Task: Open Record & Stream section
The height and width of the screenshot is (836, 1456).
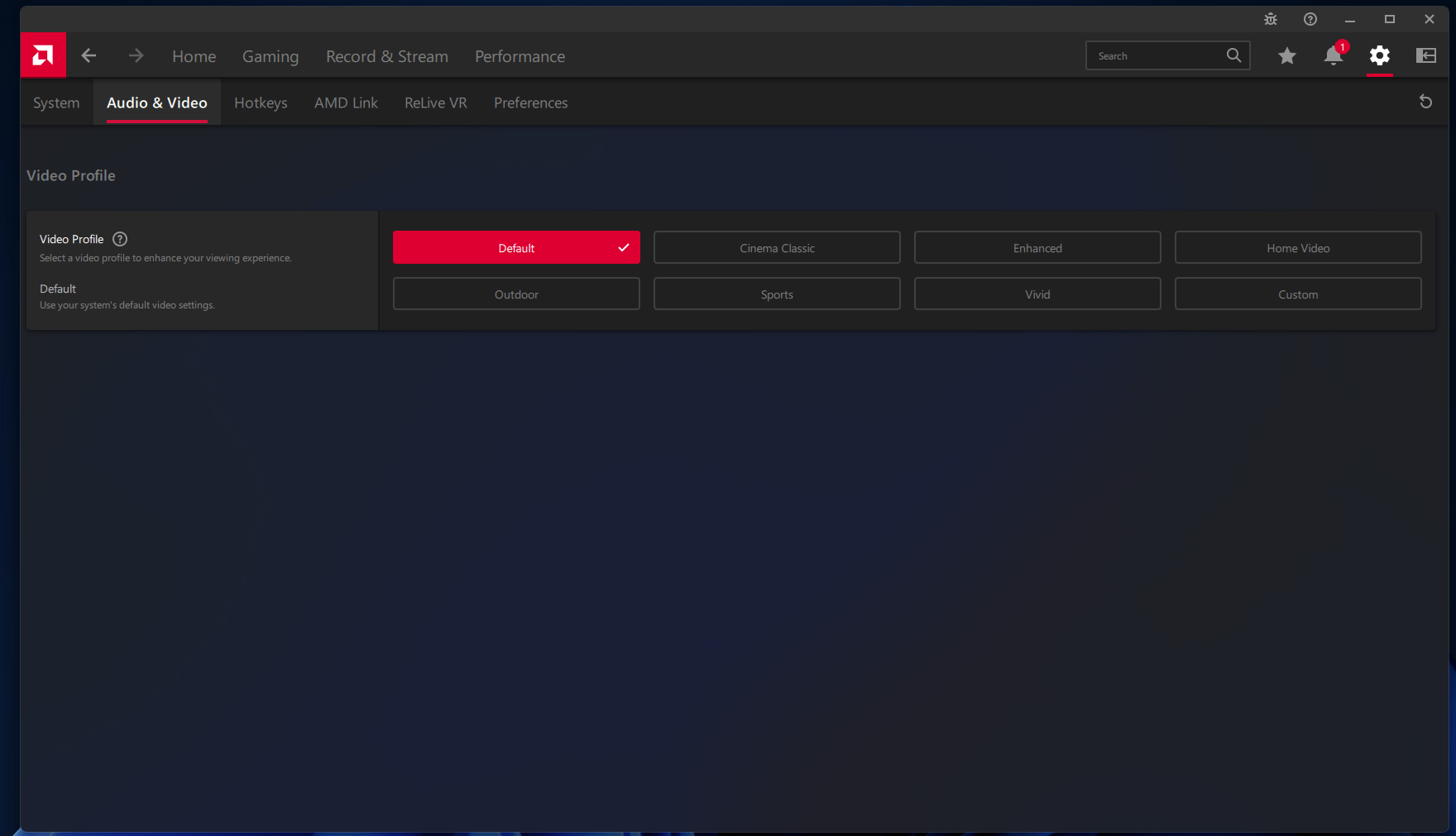Action: click(387, 56)
